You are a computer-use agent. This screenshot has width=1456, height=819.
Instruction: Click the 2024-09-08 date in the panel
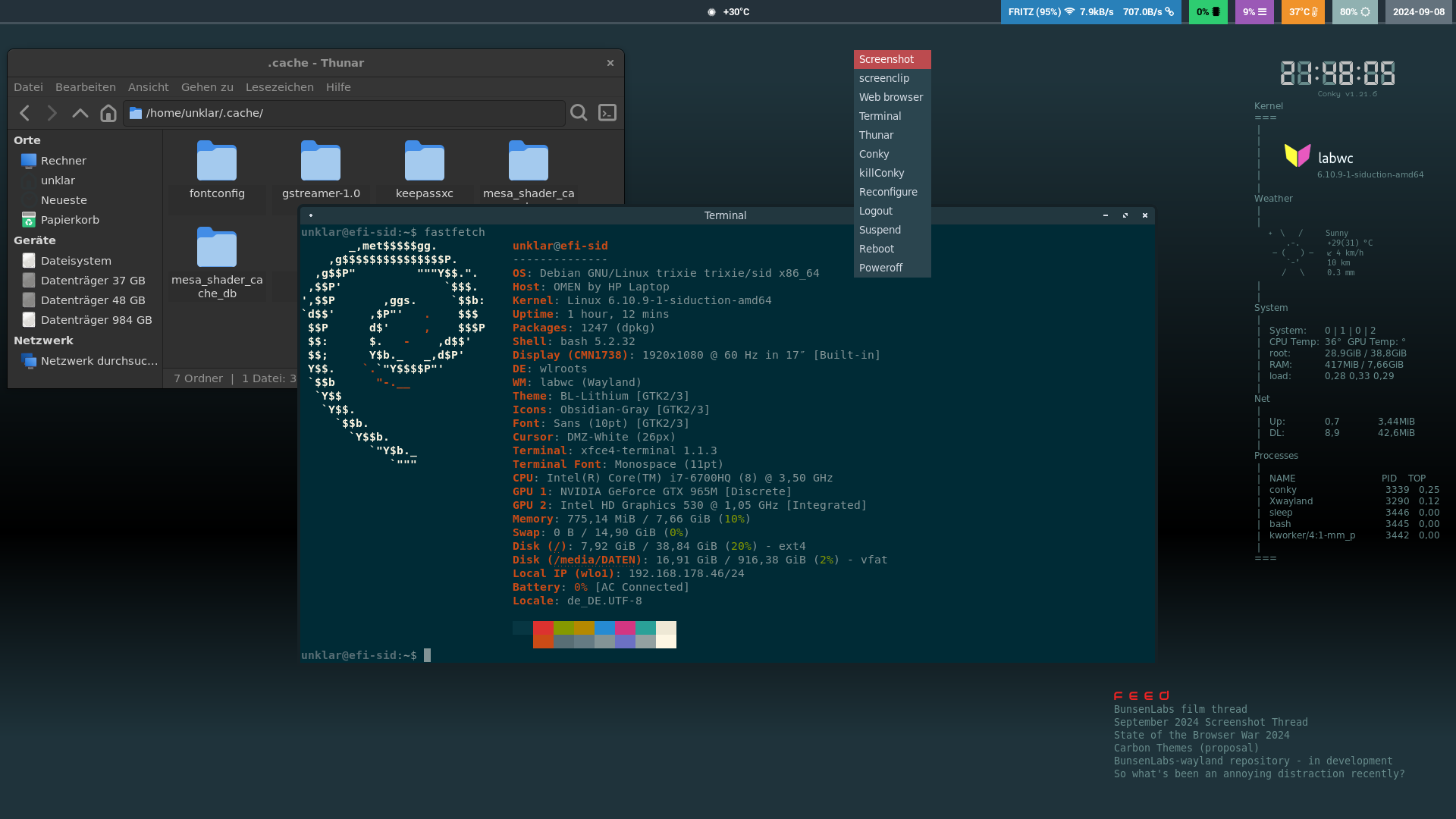[x=1419, y=12]
